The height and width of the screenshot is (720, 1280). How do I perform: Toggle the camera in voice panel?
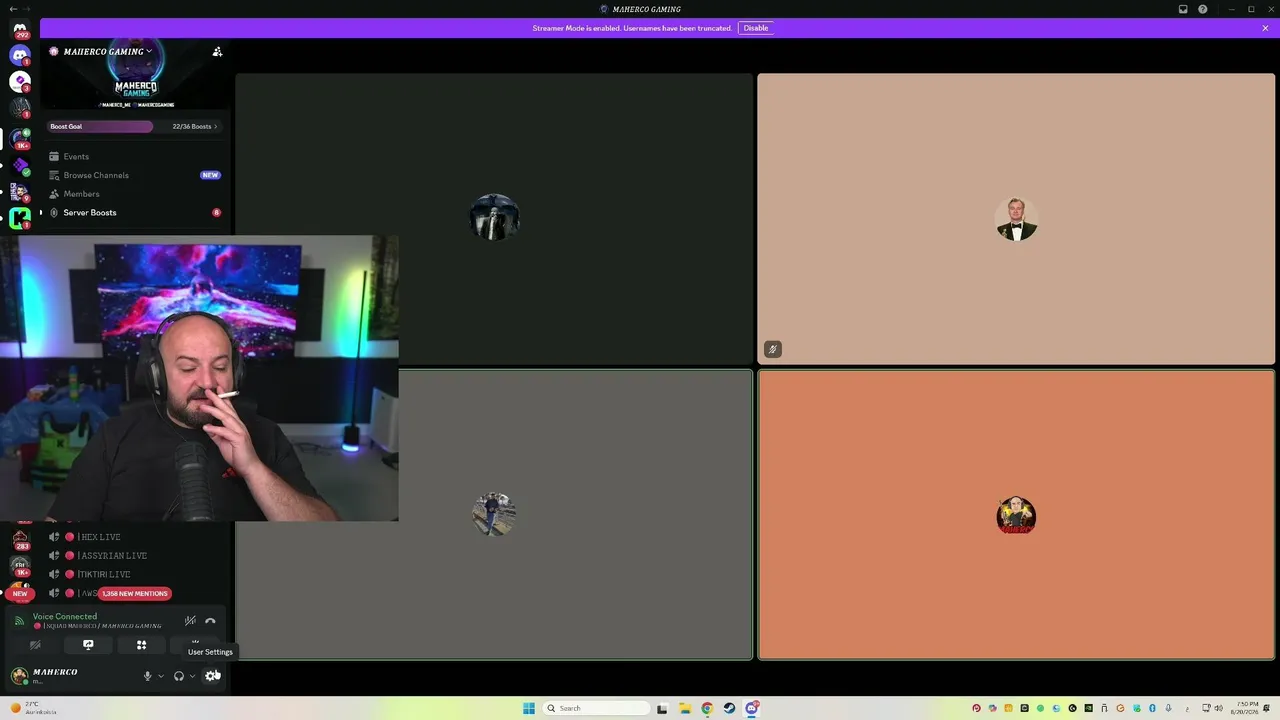point(35,645)
